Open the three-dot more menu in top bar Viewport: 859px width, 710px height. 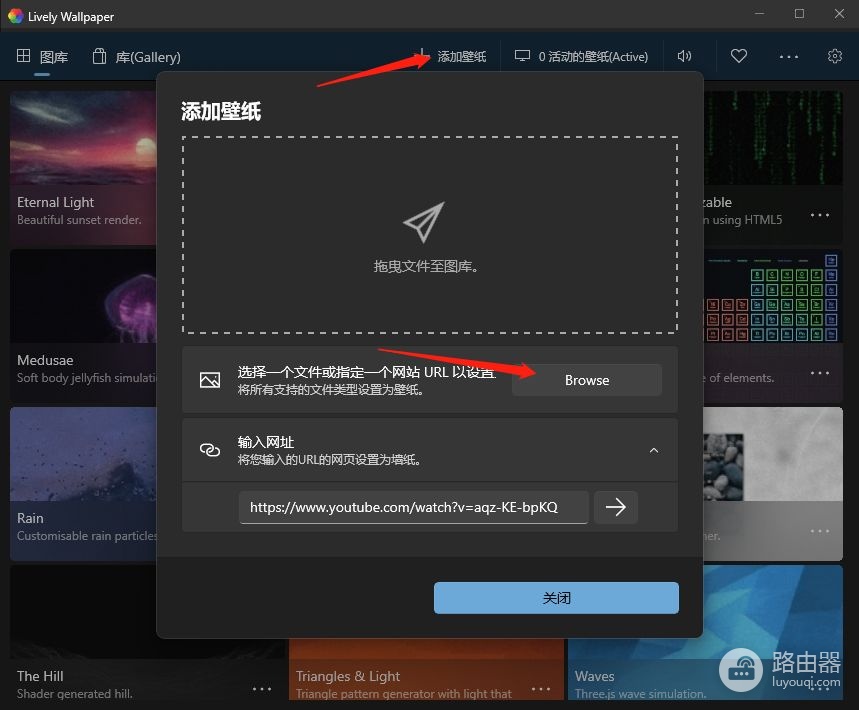(x=788, y=56)
